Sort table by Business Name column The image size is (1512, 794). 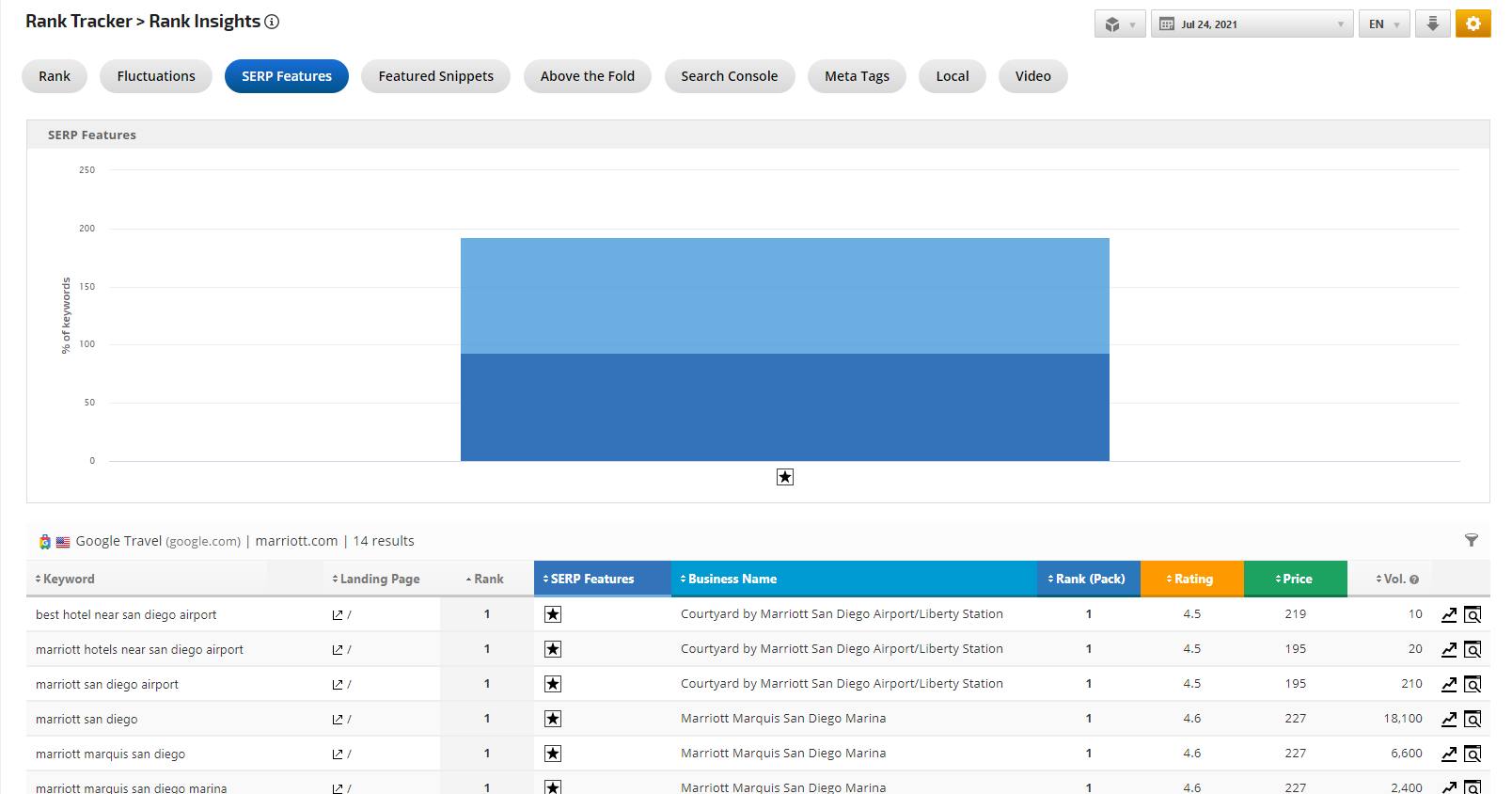click(x=732, y=579)
